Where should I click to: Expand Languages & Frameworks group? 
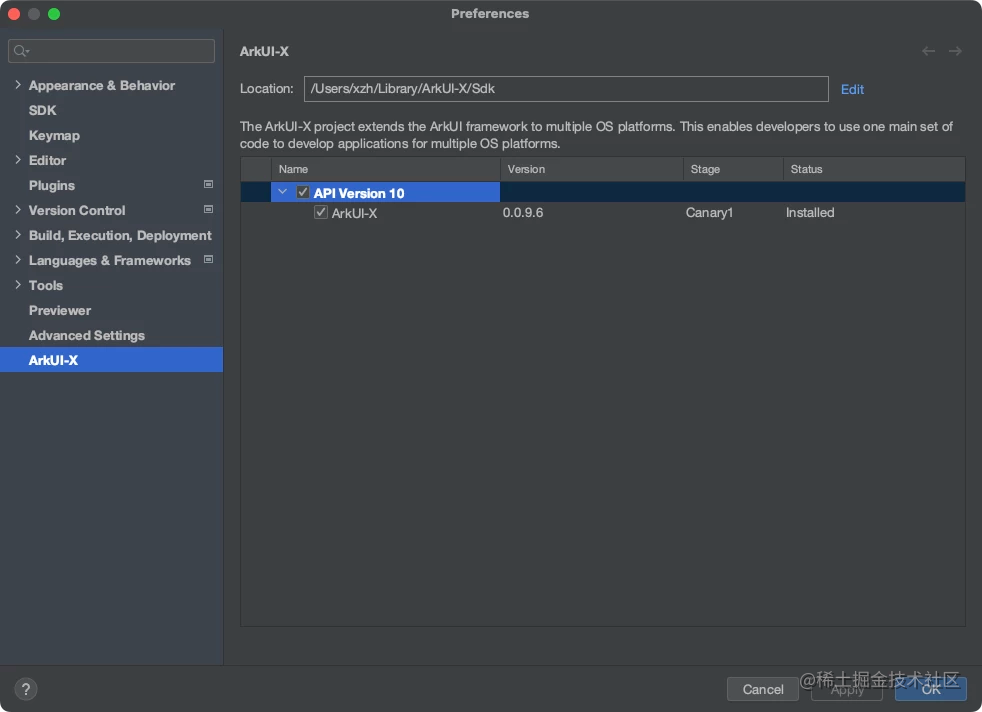pyautogui.click(x=18, y=260)
